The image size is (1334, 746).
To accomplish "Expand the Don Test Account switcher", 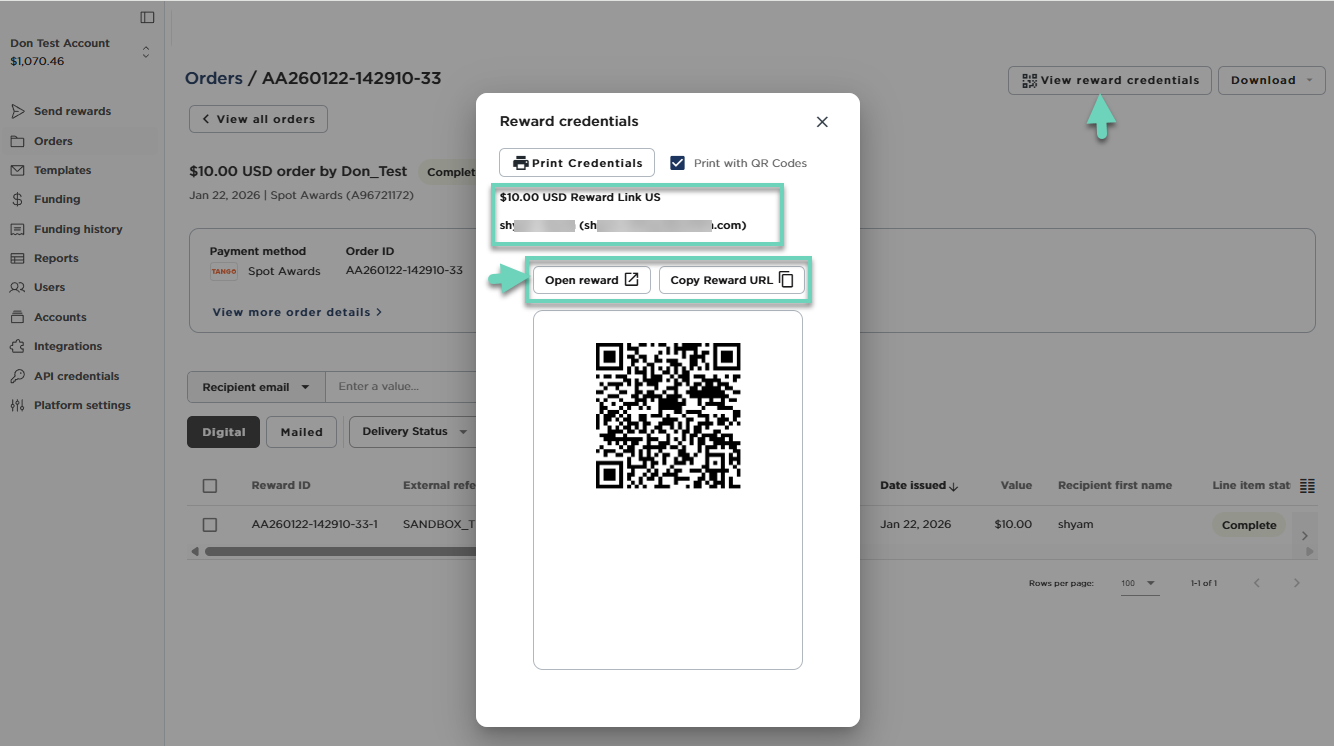I will [146, 52].
